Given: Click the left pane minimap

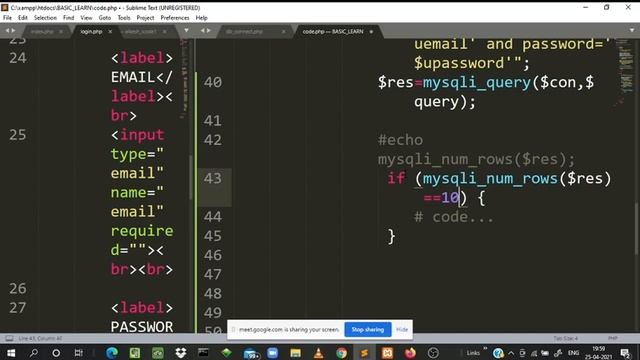Looking at the screenshot, I should (x=184, y=78).
